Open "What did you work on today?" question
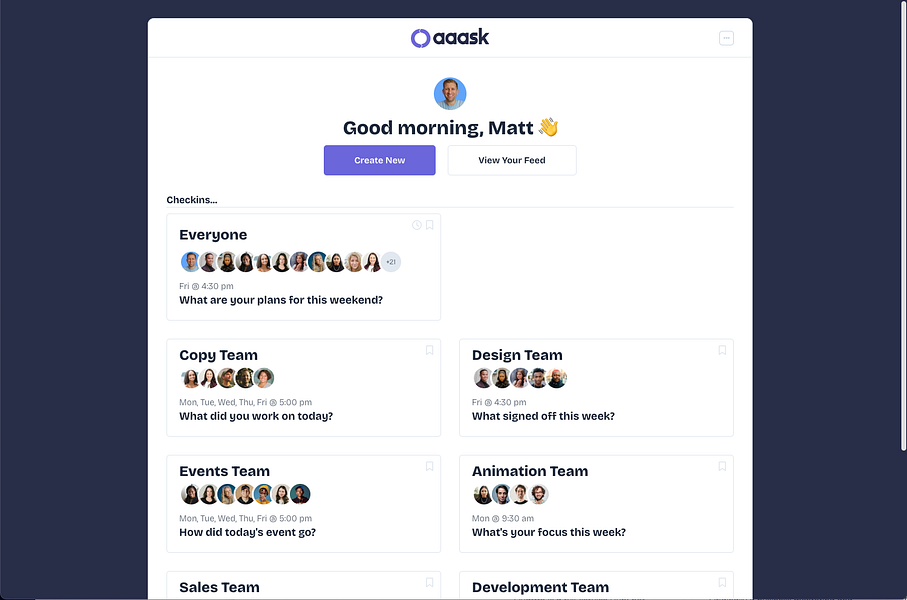907x600 pixels. pyautogui.click(x=256, y=416)
